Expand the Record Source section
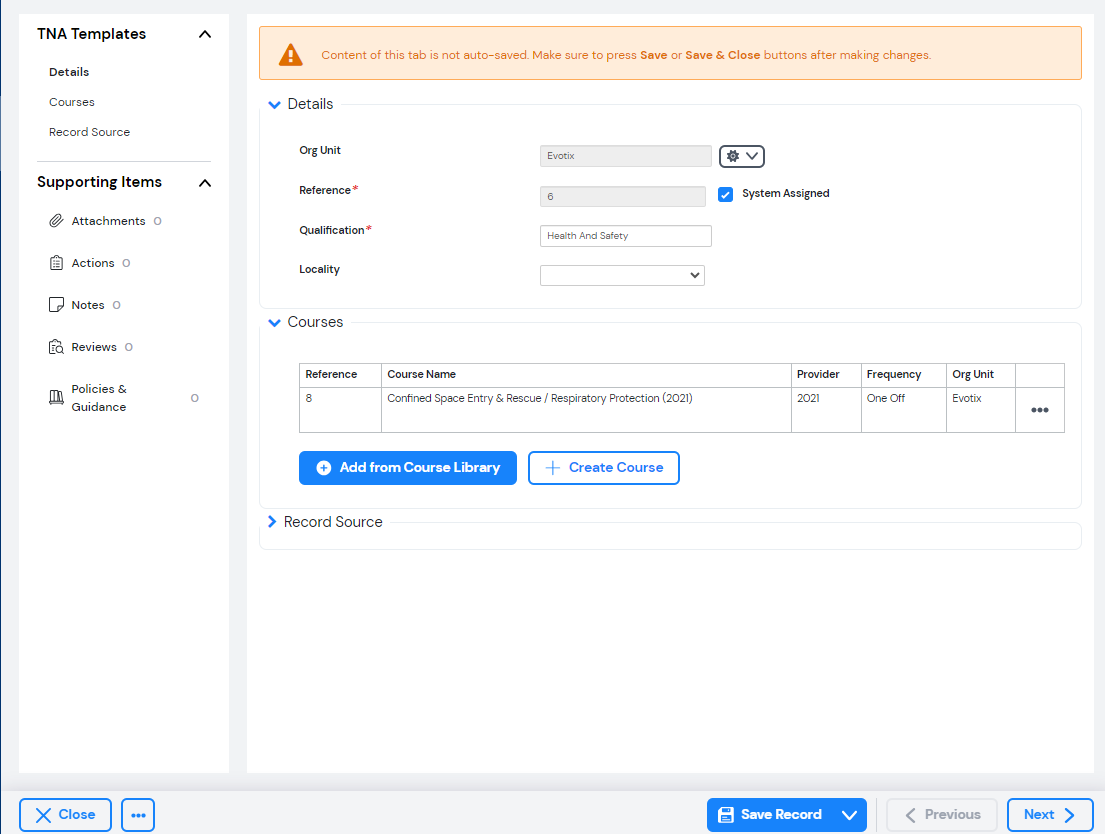This screenshot has width=1105, height=834. pos(272,521)
